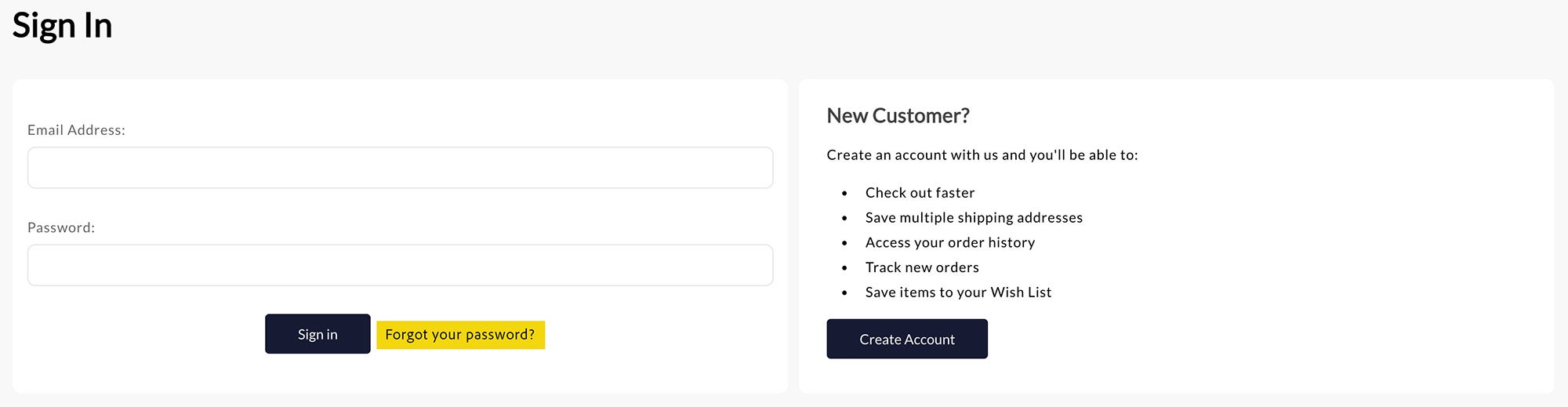Click the bullet beside the Wish List item

click(844, 293)
